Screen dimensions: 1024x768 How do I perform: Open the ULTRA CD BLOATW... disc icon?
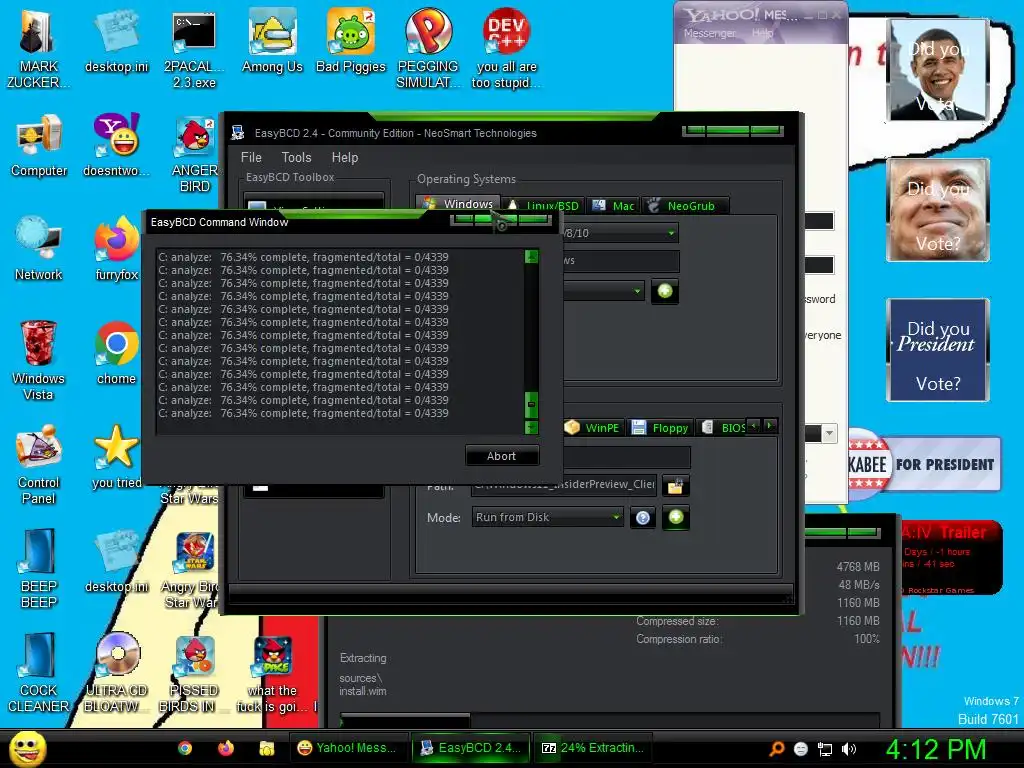pyautogui.click(x=116, y=673)
